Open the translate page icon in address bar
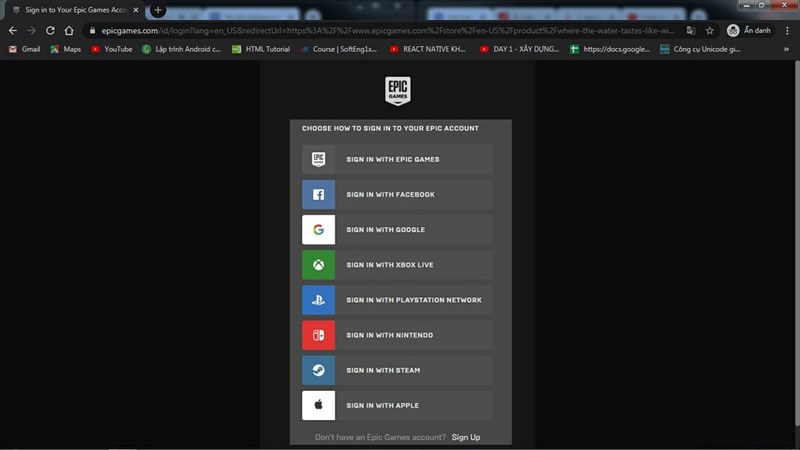Image resolution: width=800 pixels, height=450 pixels. (691, 31)
